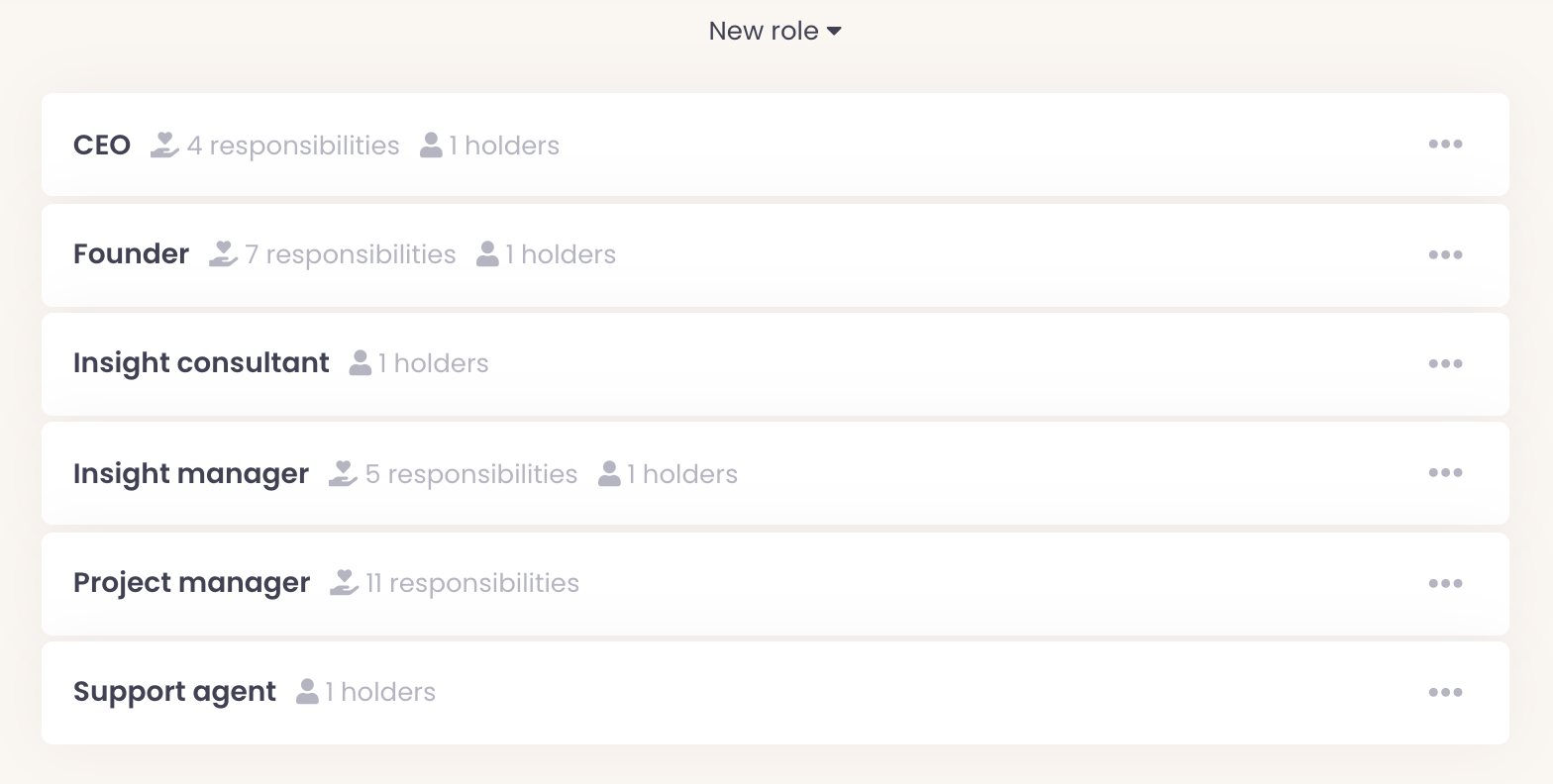Open the Founder role three-dot menu

pos(1445,254)
